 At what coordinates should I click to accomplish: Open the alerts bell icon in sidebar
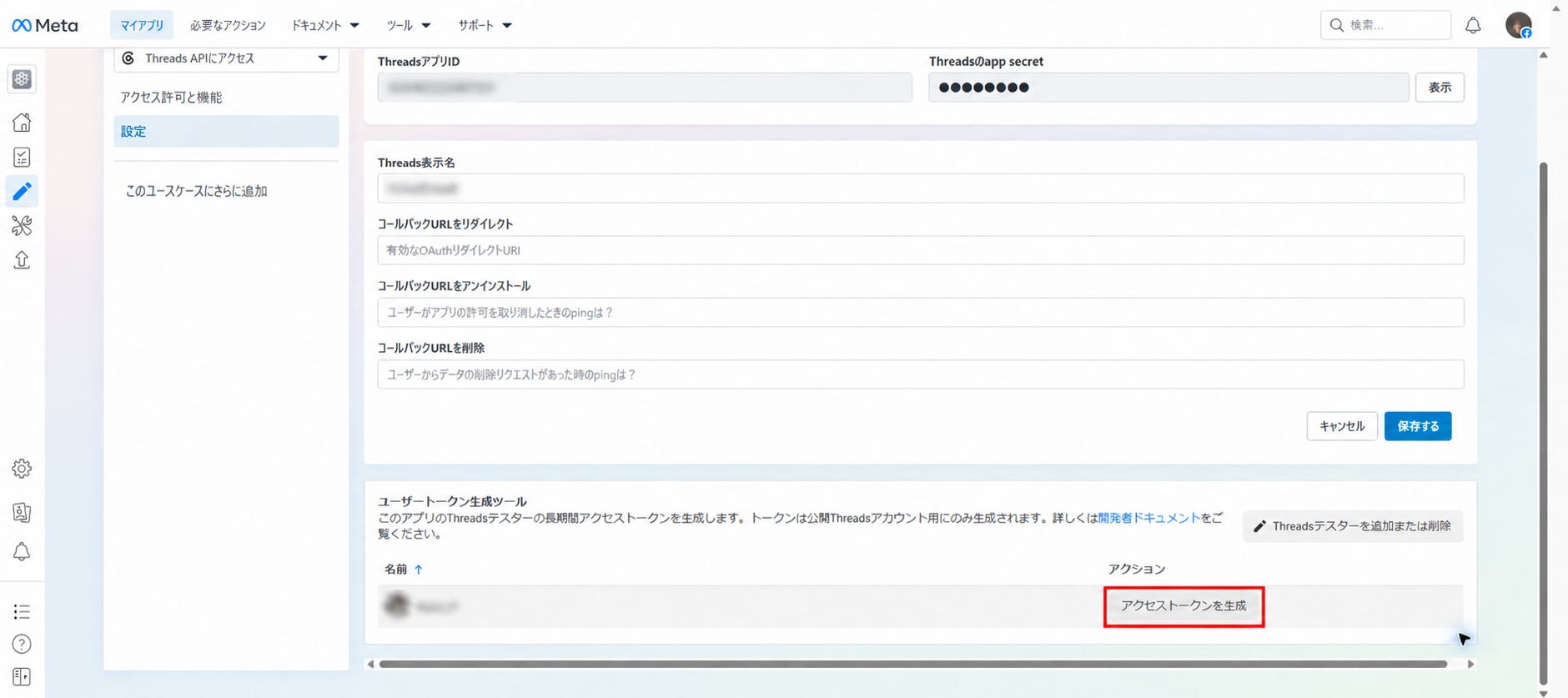[22, 552]
